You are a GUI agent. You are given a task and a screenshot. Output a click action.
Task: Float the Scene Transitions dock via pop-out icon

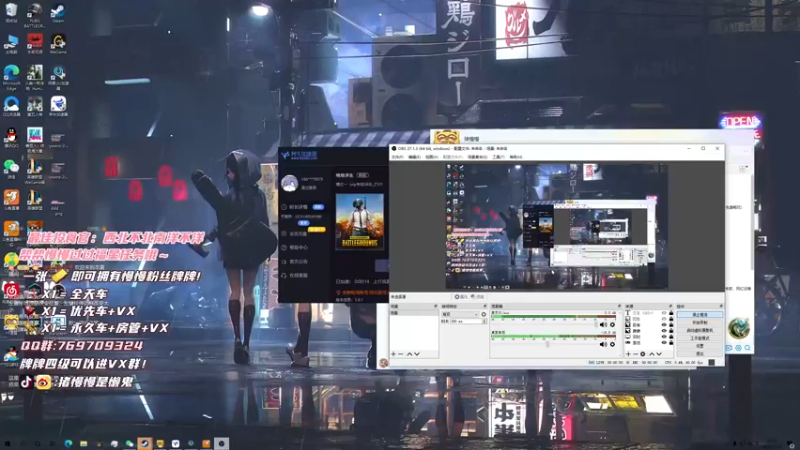tap(485, 306)
